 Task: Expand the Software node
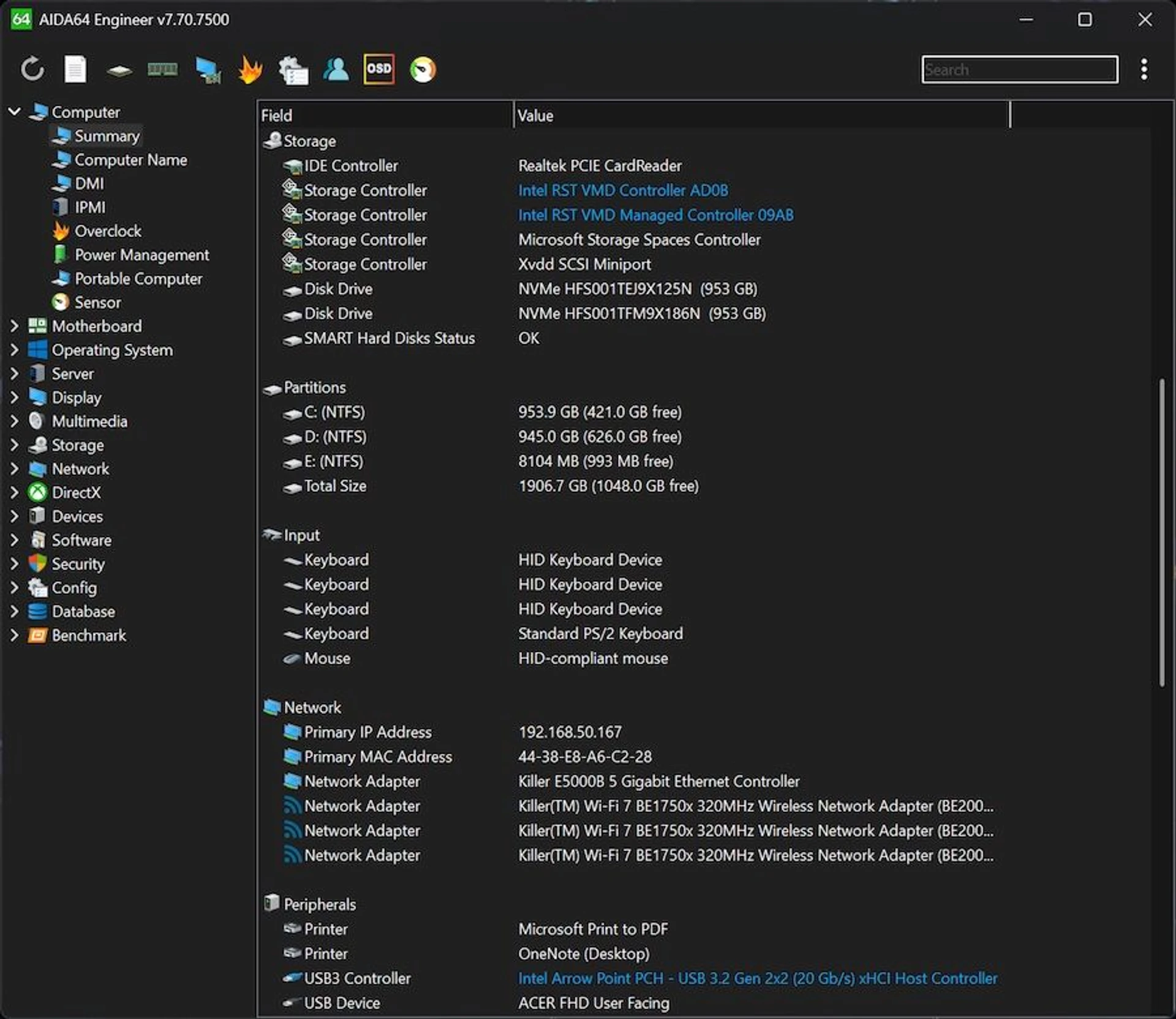[14, 540]
